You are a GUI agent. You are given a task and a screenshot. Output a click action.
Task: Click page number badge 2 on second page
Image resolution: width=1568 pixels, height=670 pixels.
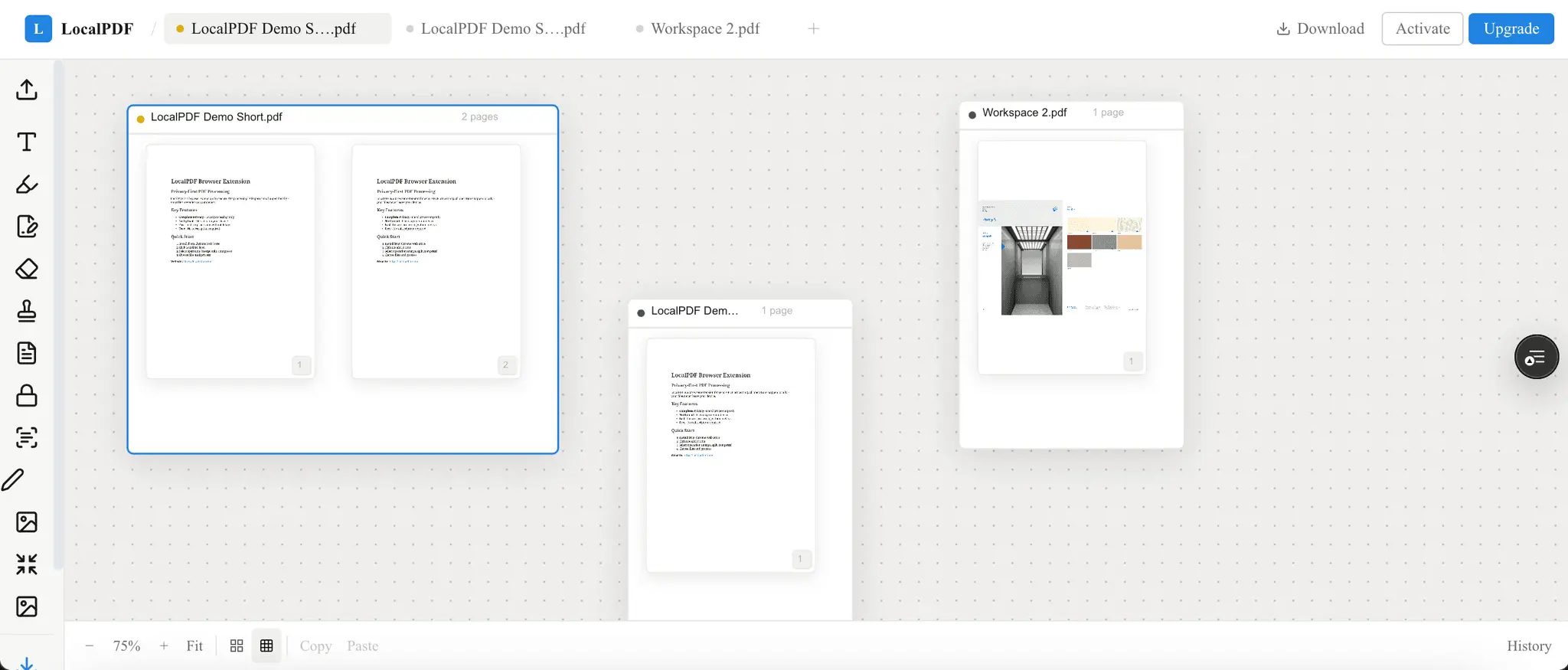[x=505, y=364]
